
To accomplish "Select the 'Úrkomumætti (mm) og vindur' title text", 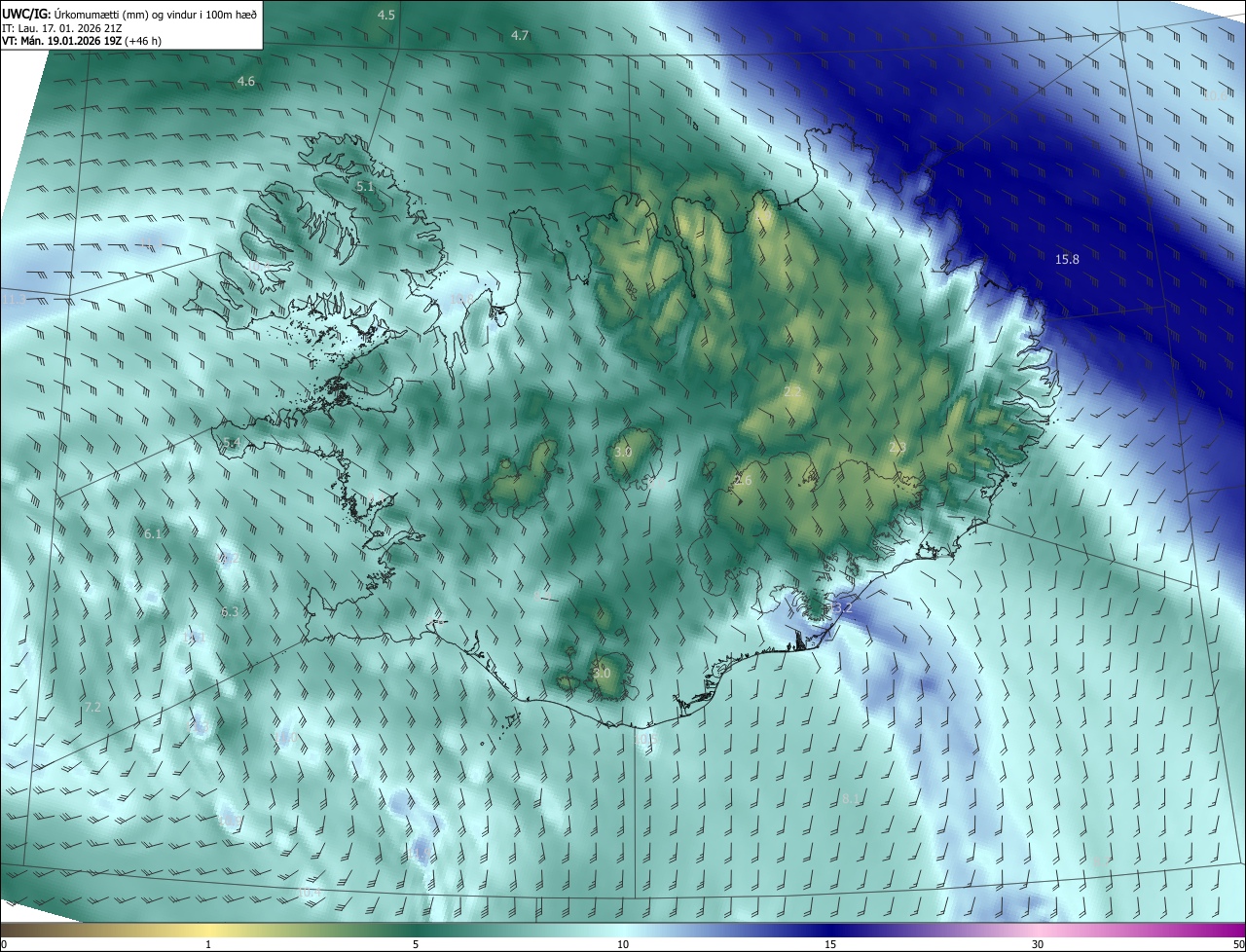I will coord(124,14).
